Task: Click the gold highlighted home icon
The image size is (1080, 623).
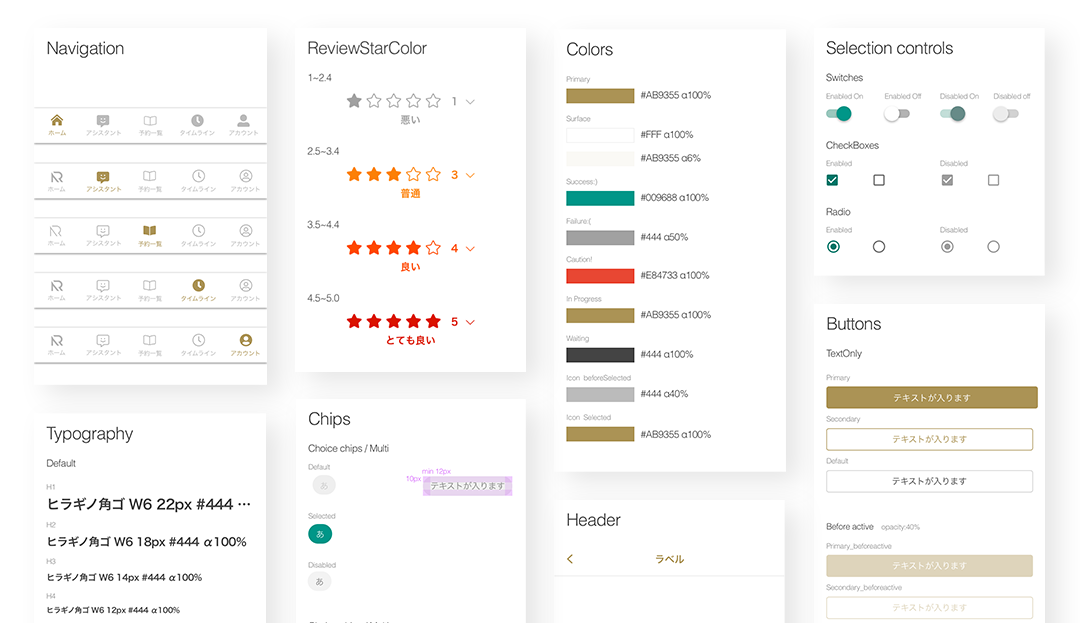Action: (x=57, y=121)
